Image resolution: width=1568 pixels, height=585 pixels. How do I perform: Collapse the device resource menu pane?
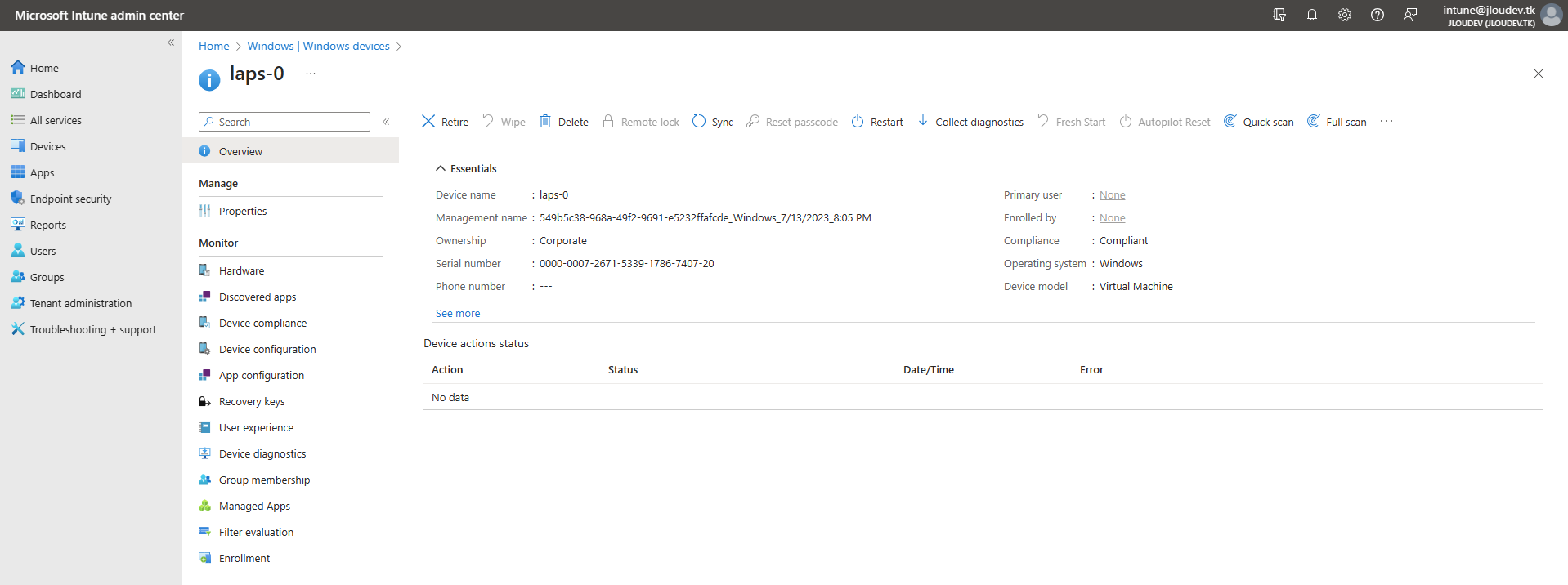coord(386,122)
